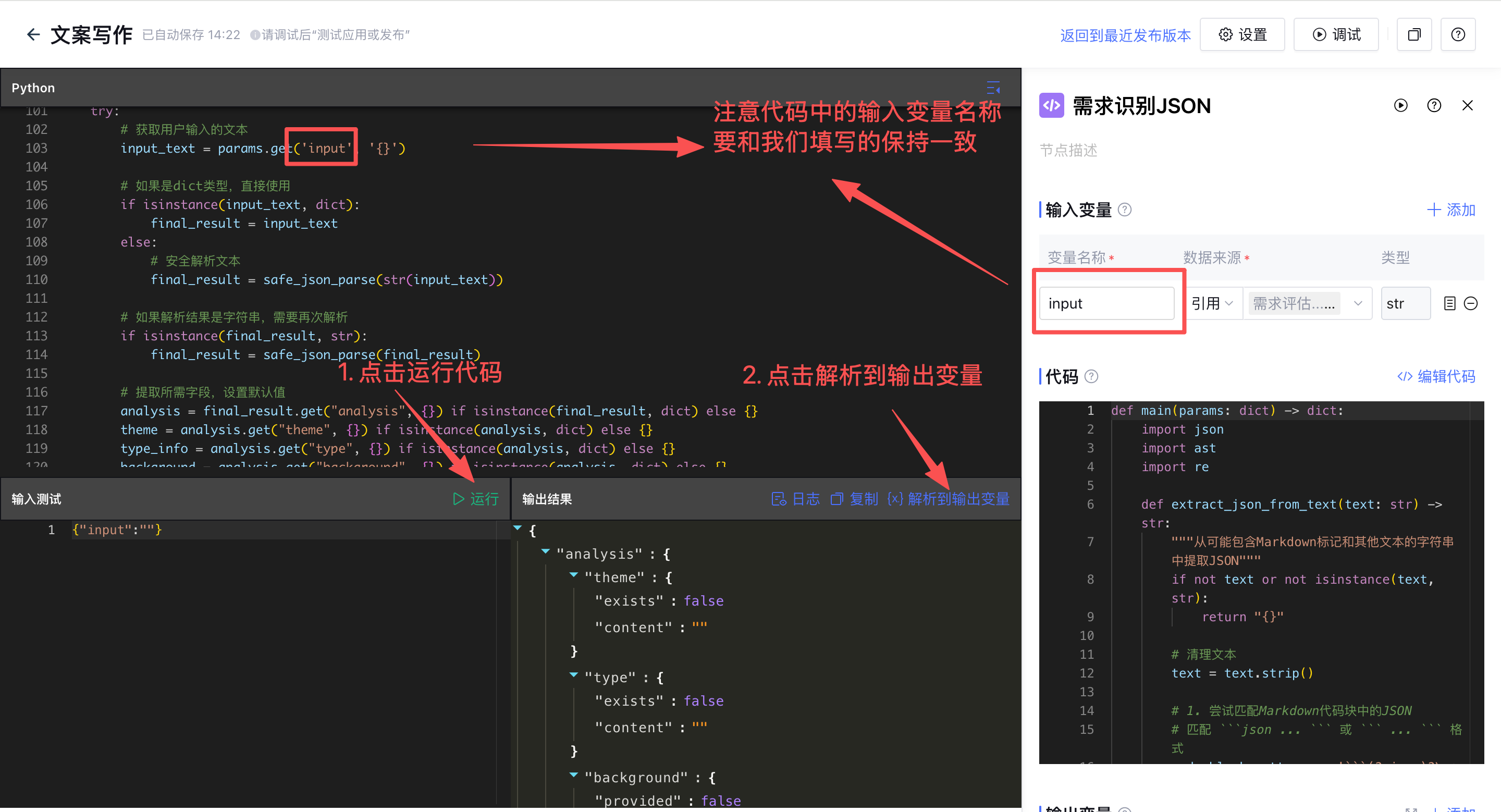Click the duplicate-window icon in the top bar
The width and height of the screenshot is (1501, 812).
tap(1413, 35)
